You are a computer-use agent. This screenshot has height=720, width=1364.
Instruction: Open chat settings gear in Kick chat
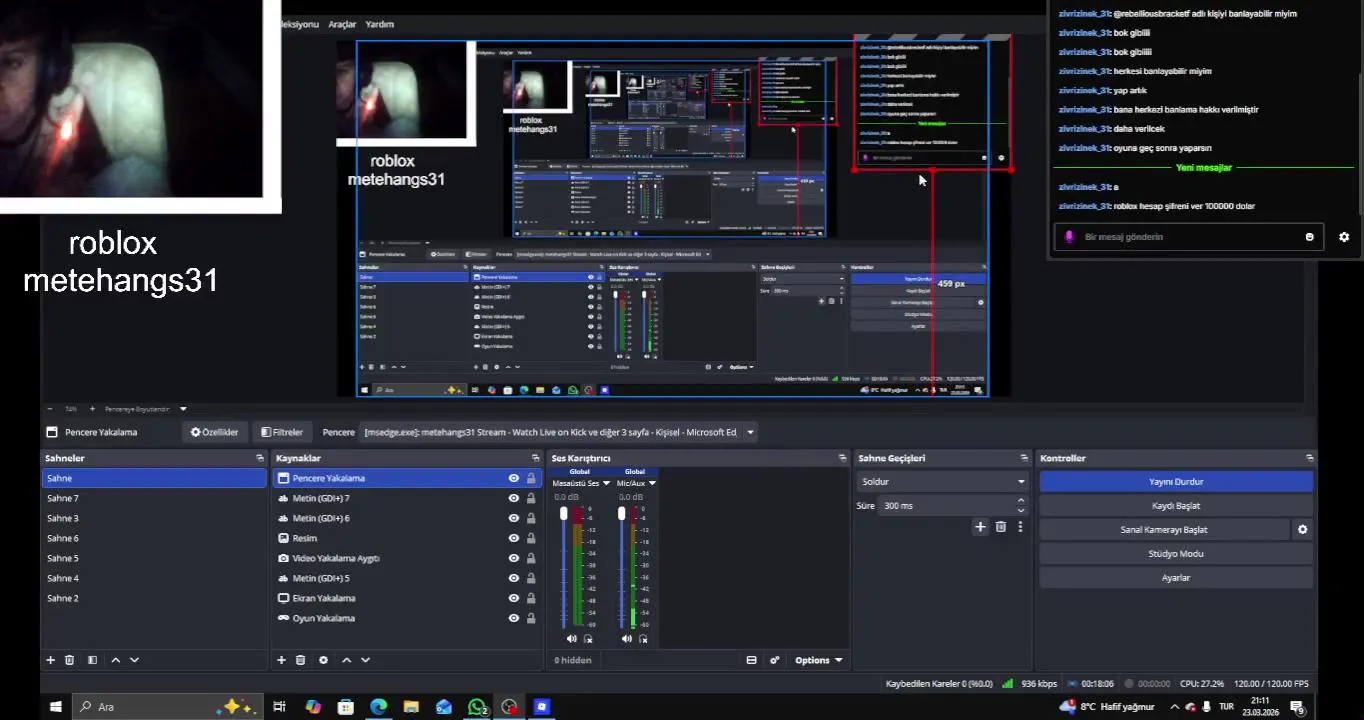(x=1344, y=237)
